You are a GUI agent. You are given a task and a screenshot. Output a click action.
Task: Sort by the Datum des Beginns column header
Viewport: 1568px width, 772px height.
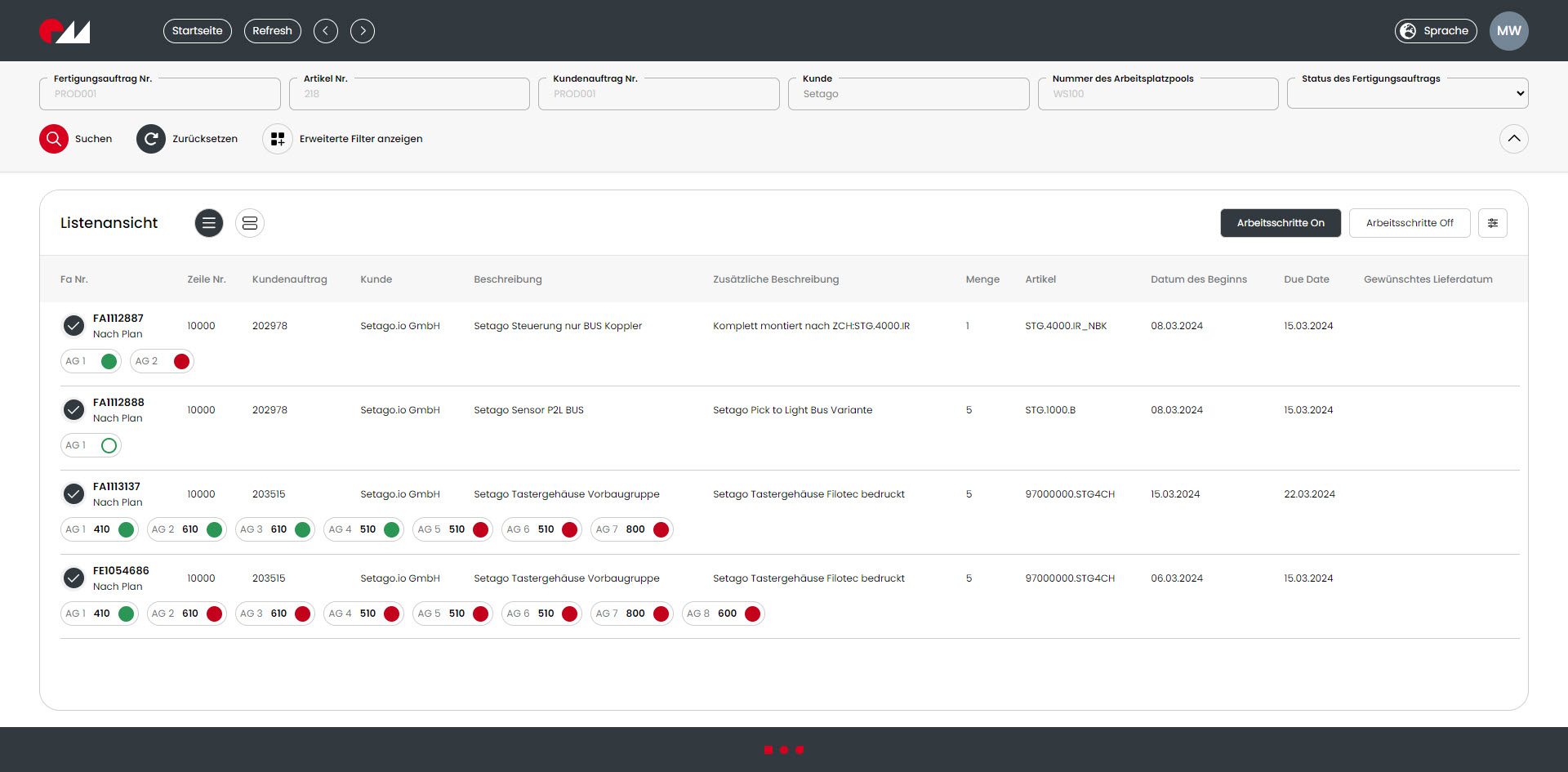(1199, 279)
